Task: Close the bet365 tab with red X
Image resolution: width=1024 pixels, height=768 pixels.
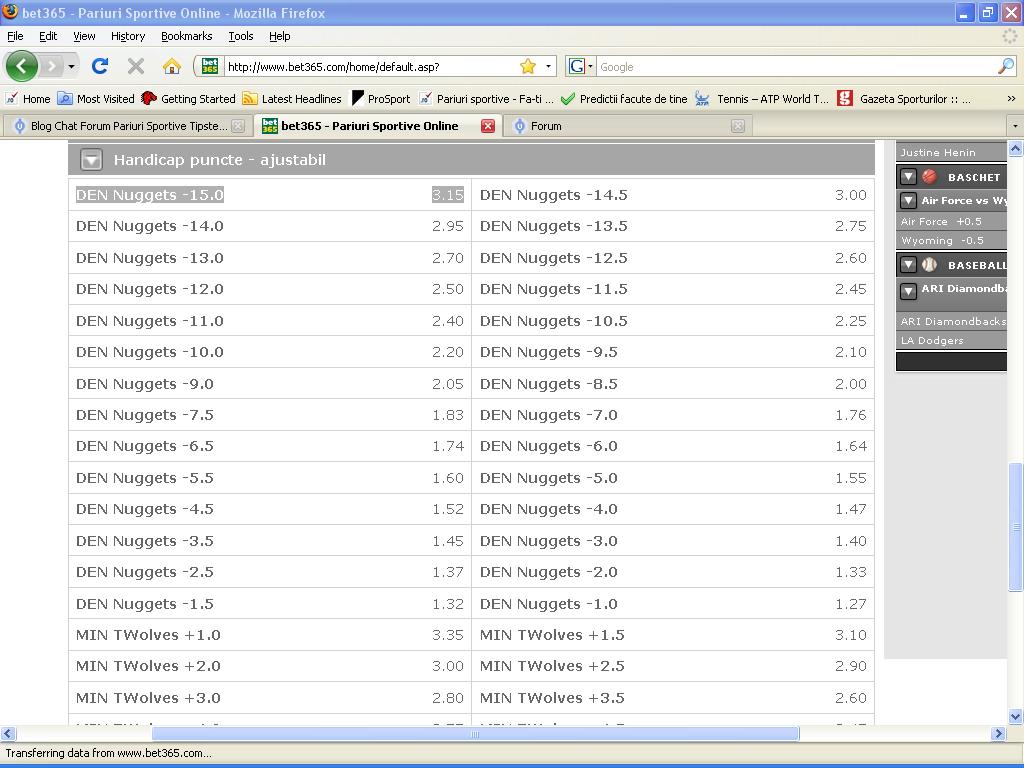Action: tap(488, 126)
